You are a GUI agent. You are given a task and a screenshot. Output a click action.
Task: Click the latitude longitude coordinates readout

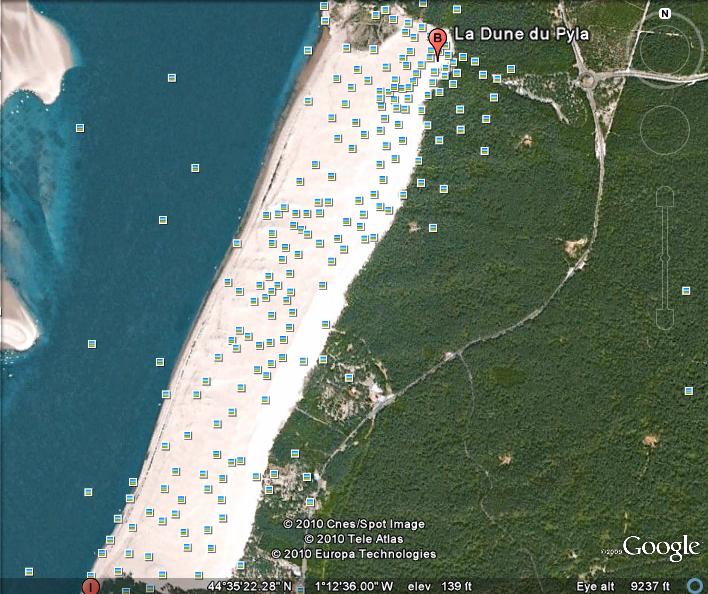pos(300,586)
